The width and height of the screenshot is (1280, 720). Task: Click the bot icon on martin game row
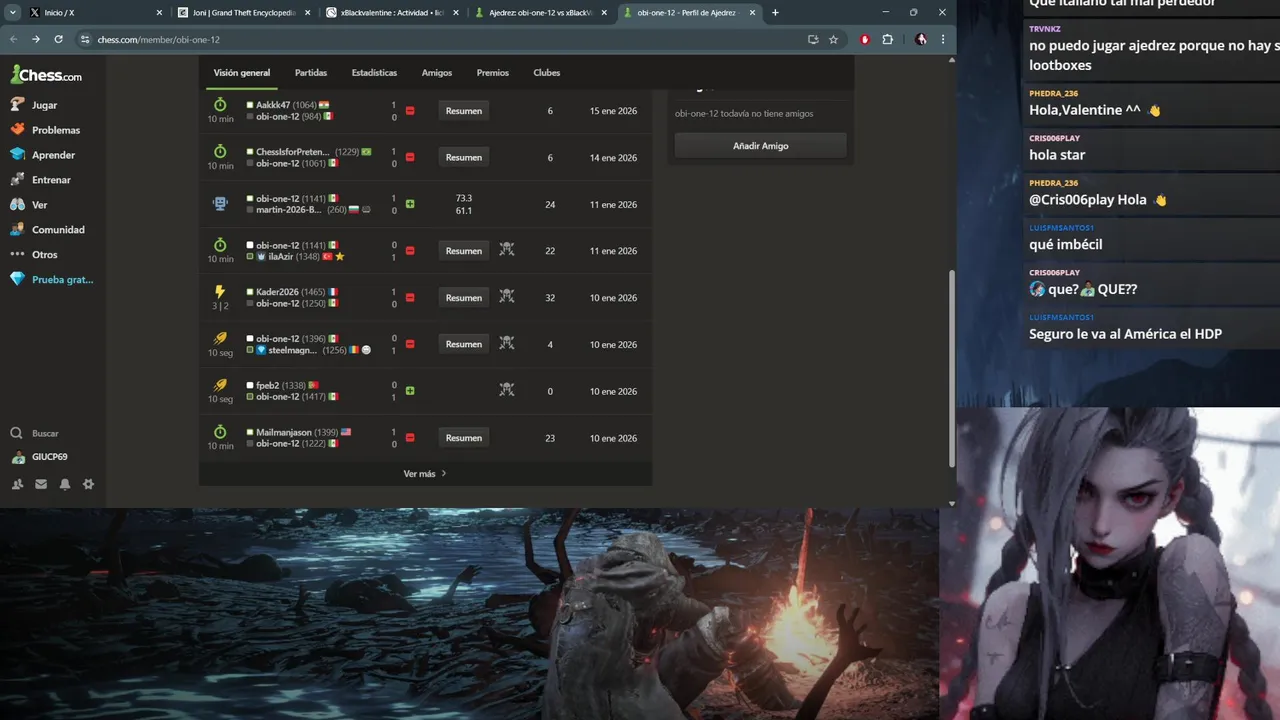220,204
